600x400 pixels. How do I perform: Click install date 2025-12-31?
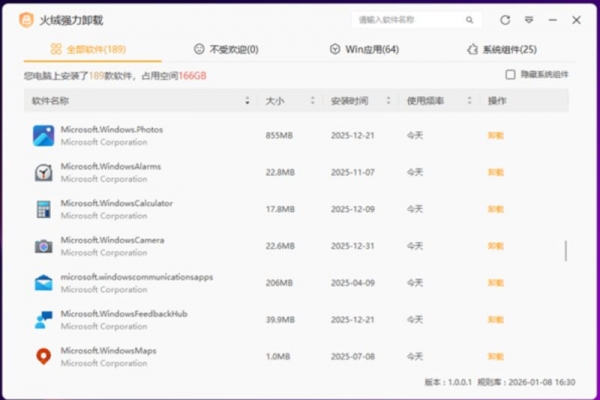tap(352, 246)
